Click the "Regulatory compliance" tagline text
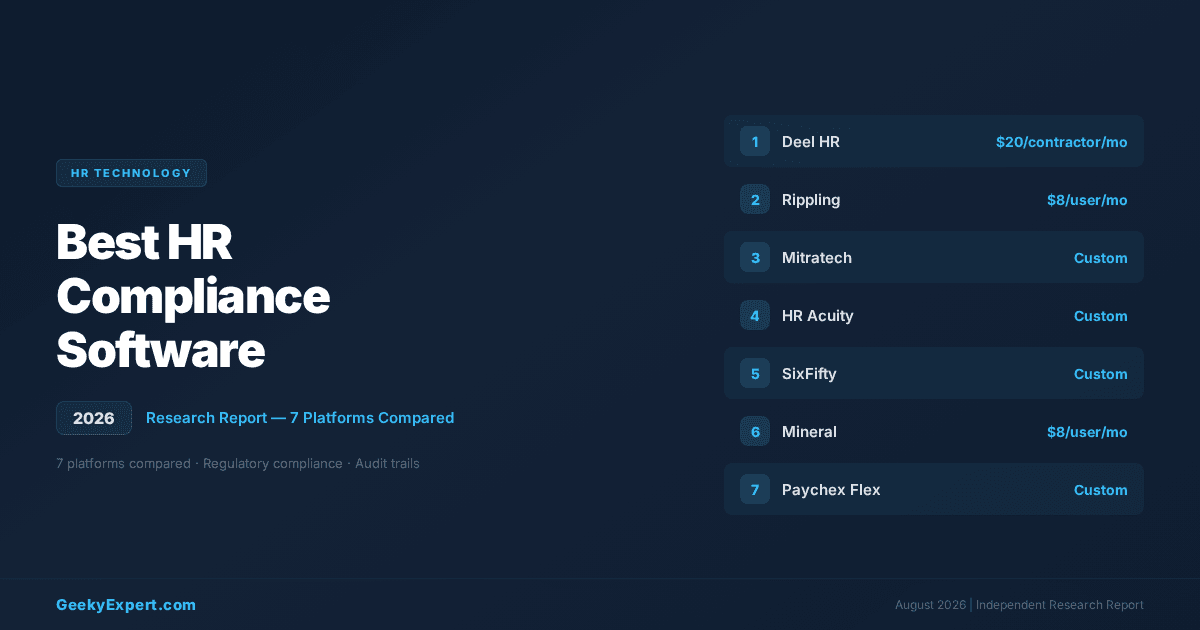Screen dimensions: 1200x630 click(x=272, y=464)
